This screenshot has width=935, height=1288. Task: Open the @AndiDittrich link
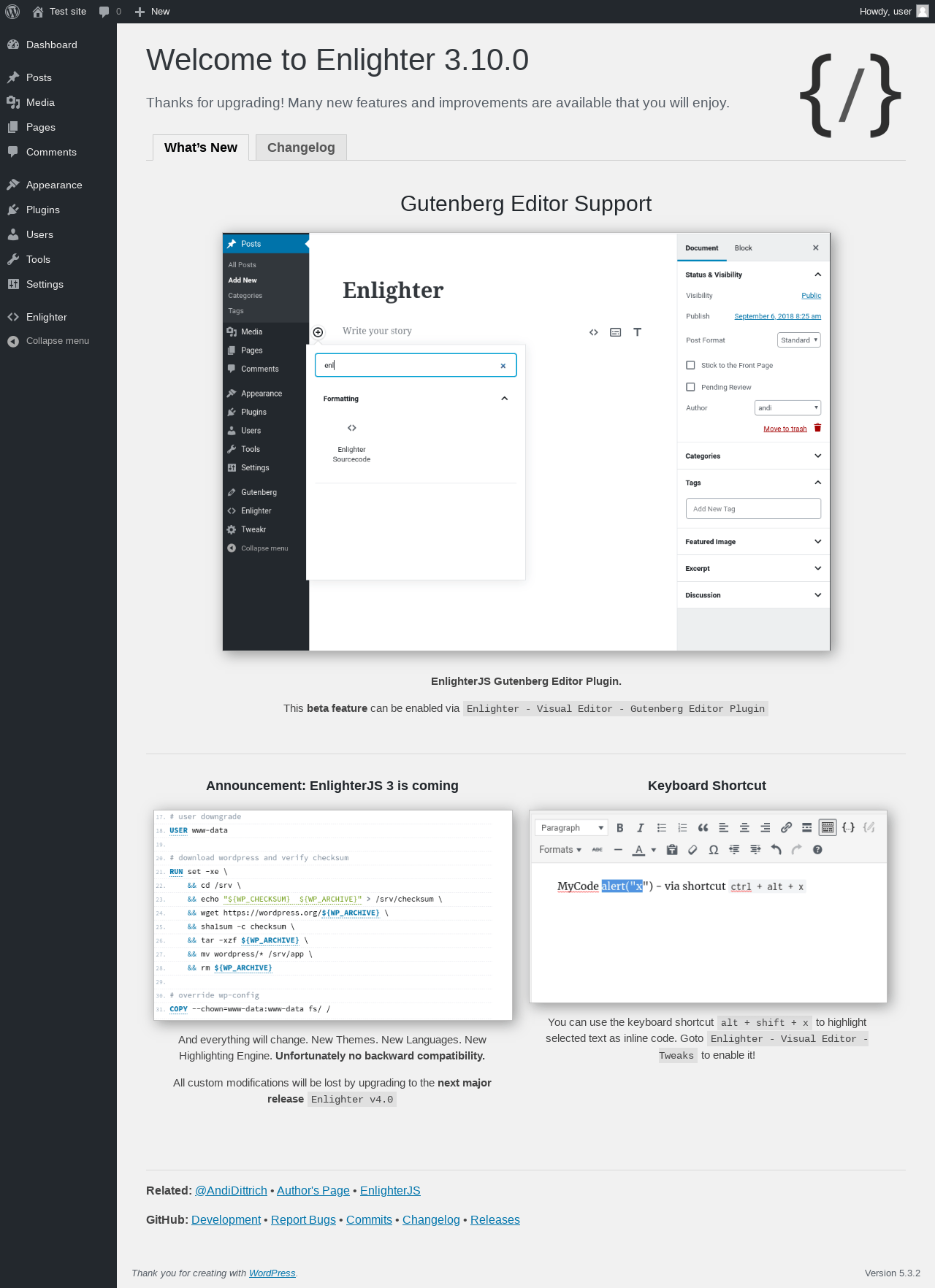tap(231, 1190)
